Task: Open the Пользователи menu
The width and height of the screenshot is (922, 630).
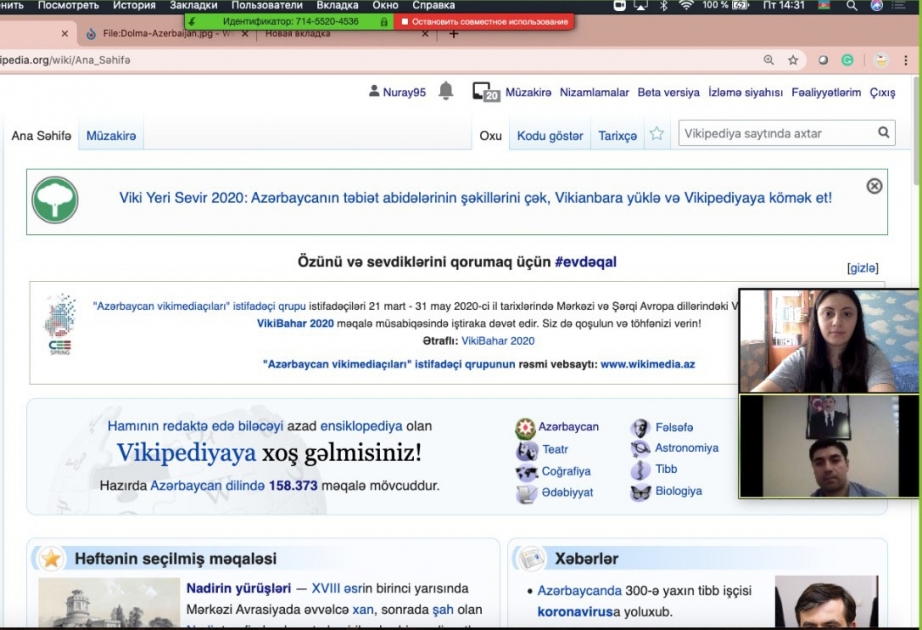Action: 267,5
